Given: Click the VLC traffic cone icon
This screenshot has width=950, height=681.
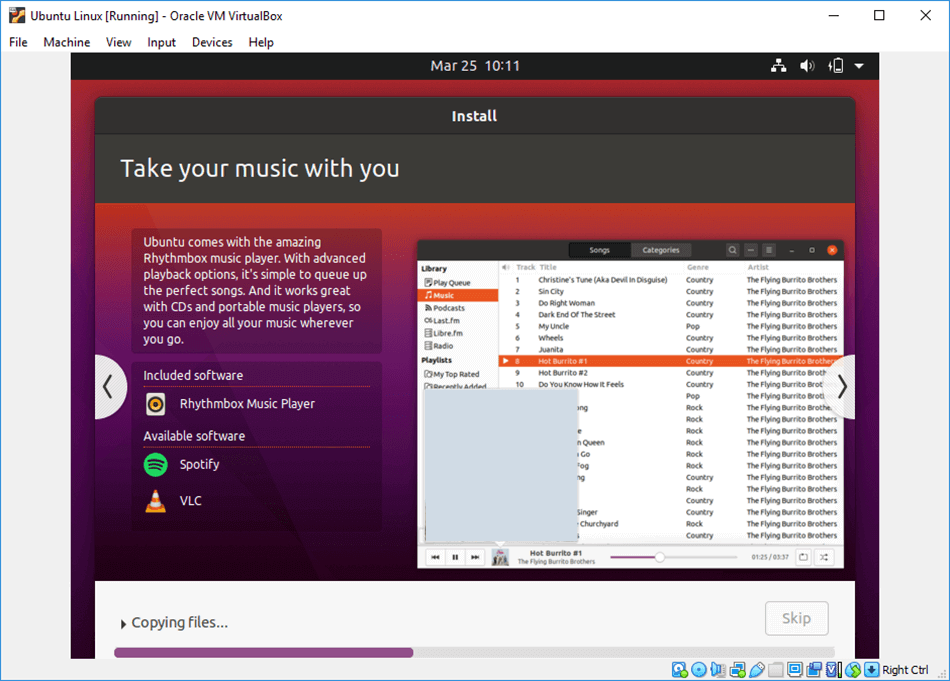Looking at the screenshot, I should coord(156,501).
